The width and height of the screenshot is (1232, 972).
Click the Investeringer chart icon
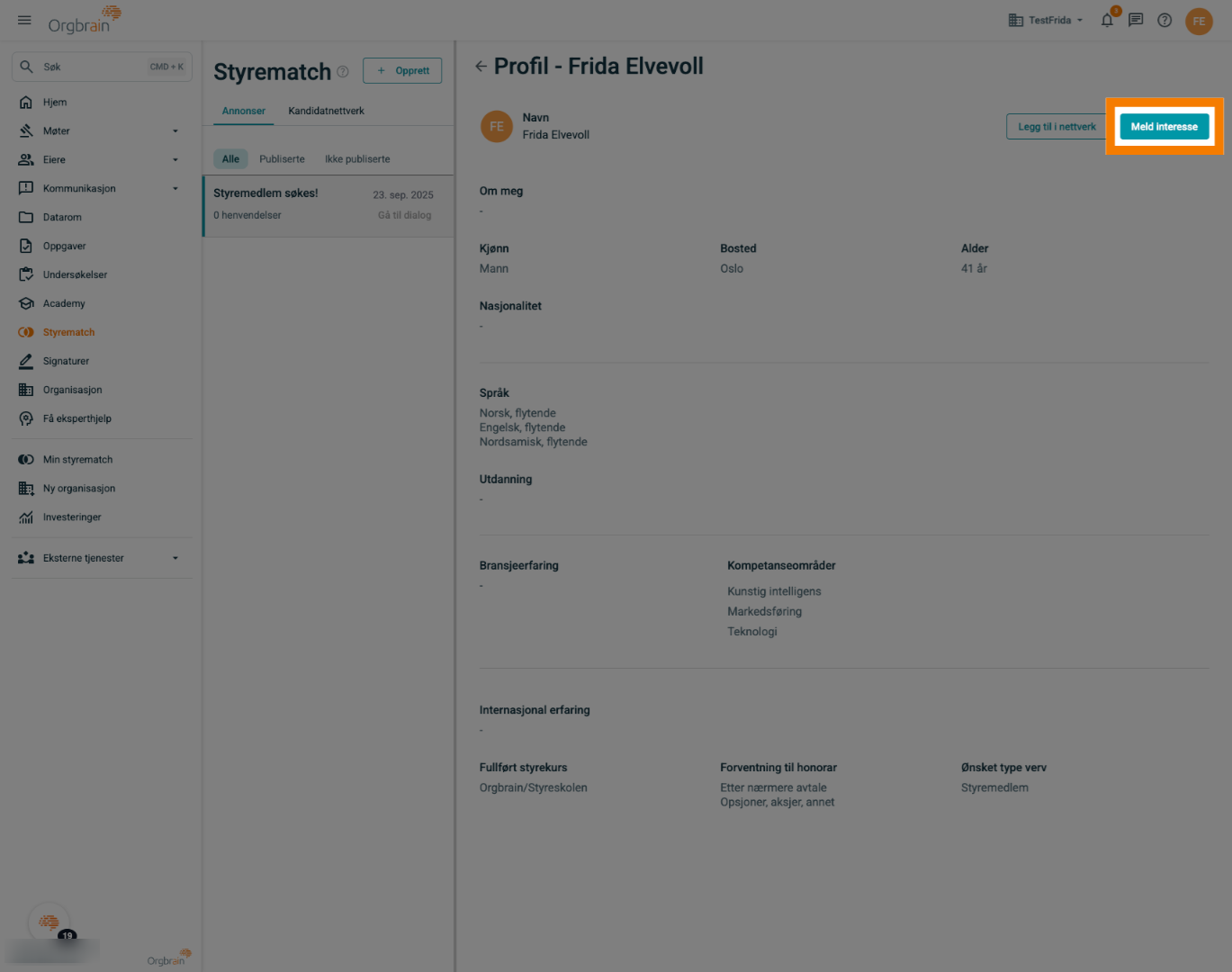click(26, 517)
